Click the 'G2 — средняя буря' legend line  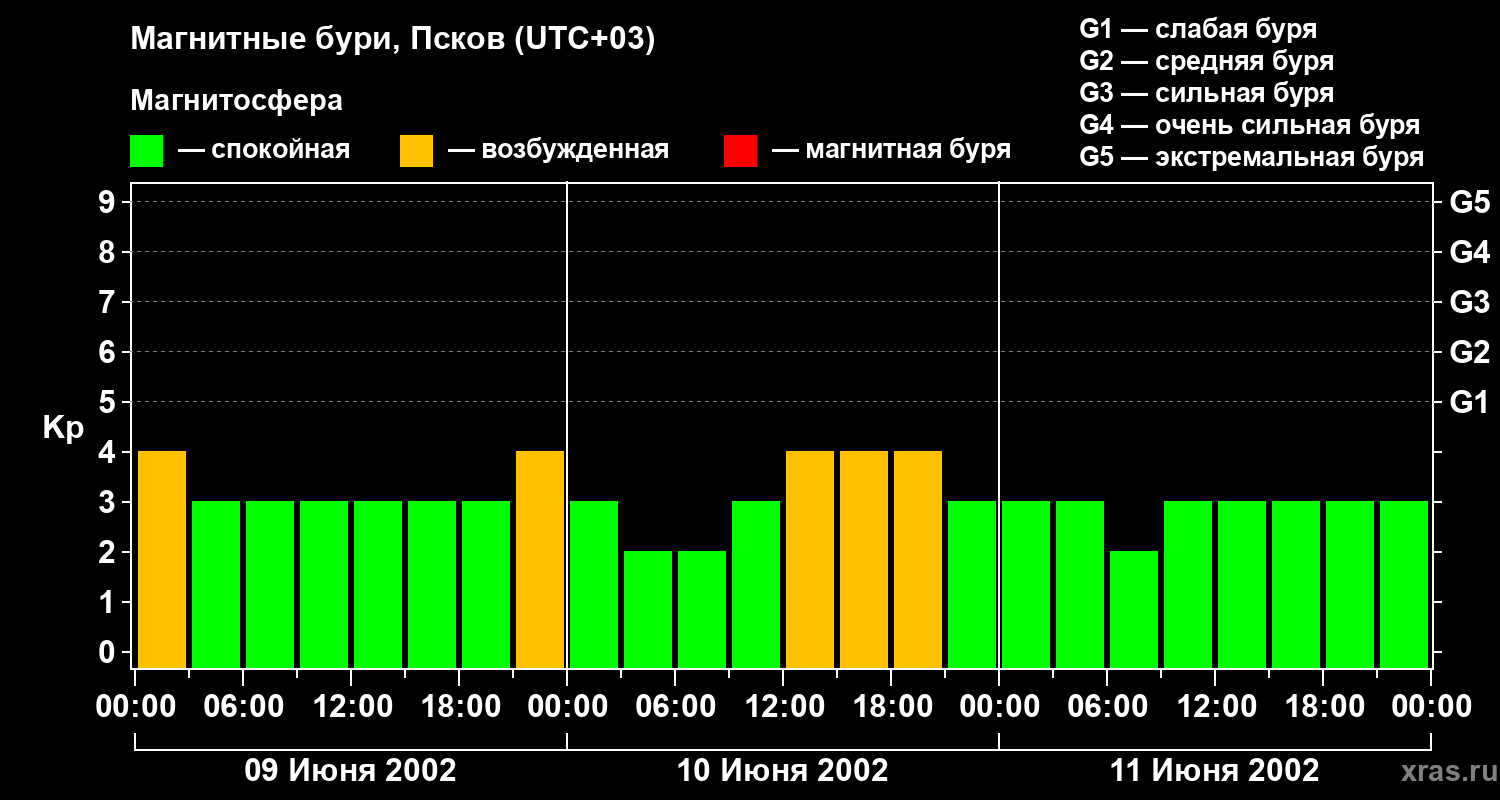pyautogui.click(x=1207, y=61)
